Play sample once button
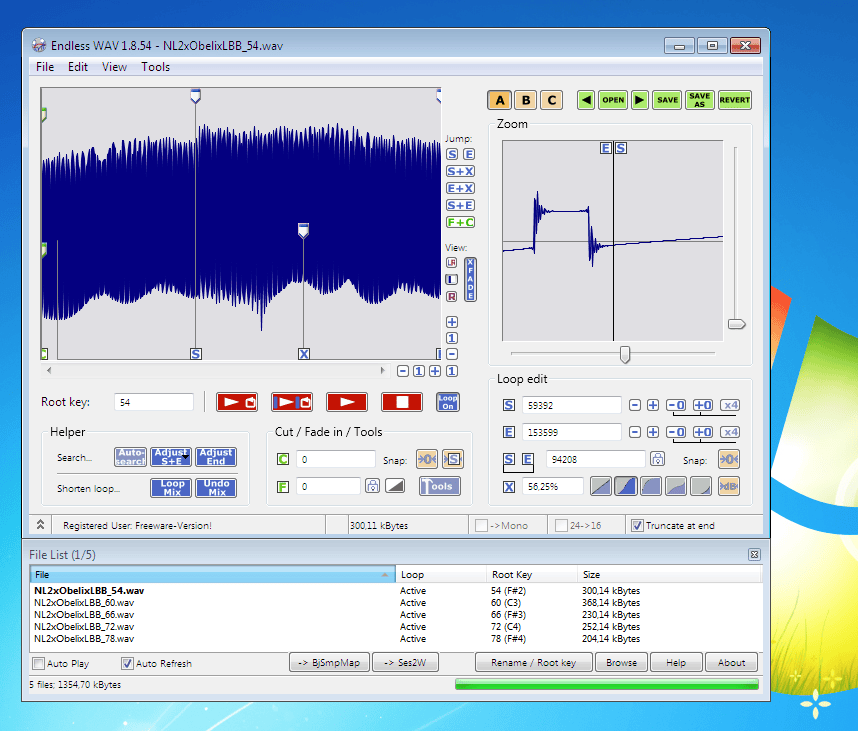 point(347,402)
